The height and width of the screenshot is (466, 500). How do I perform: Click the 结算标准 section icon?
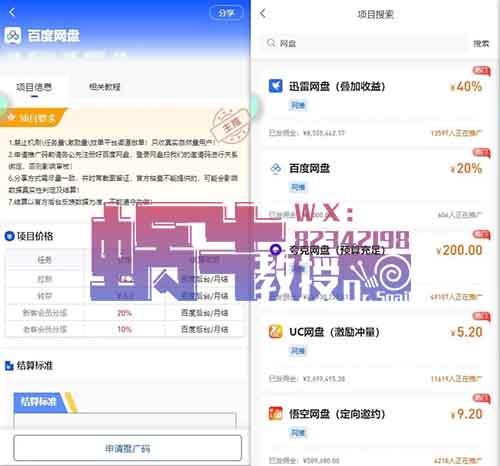9,366
